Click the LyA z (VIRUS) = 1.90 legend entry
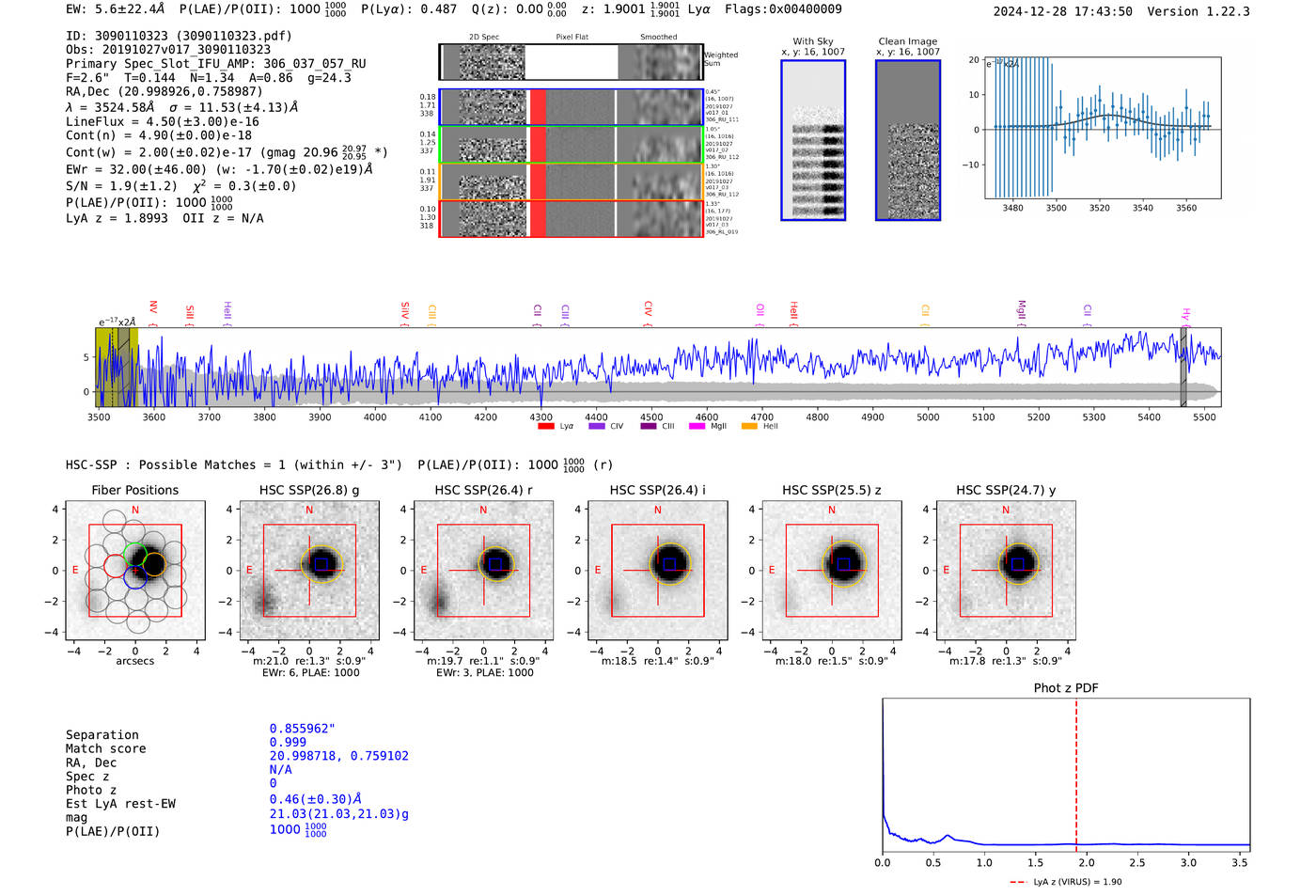Viewport: 1316px width, 896px height. [x=1066, y=882]
